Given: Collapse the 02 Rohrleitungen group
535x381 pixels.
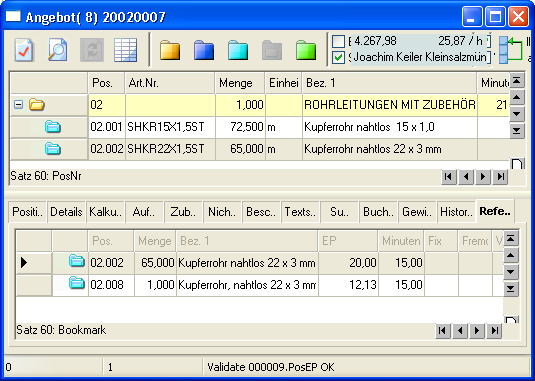Looking at the screenshot, I should click(18, 104).
